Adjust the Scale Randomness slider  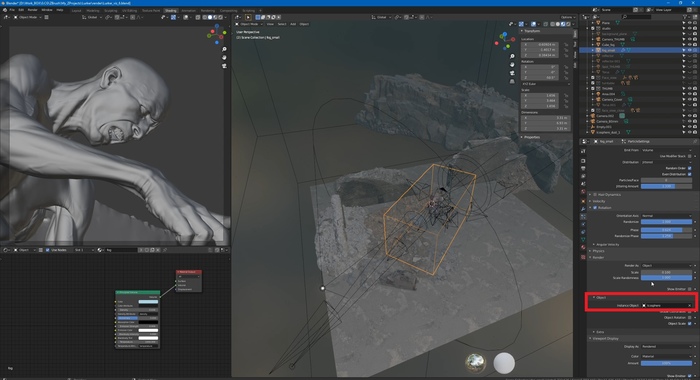(x=667, y=278)
